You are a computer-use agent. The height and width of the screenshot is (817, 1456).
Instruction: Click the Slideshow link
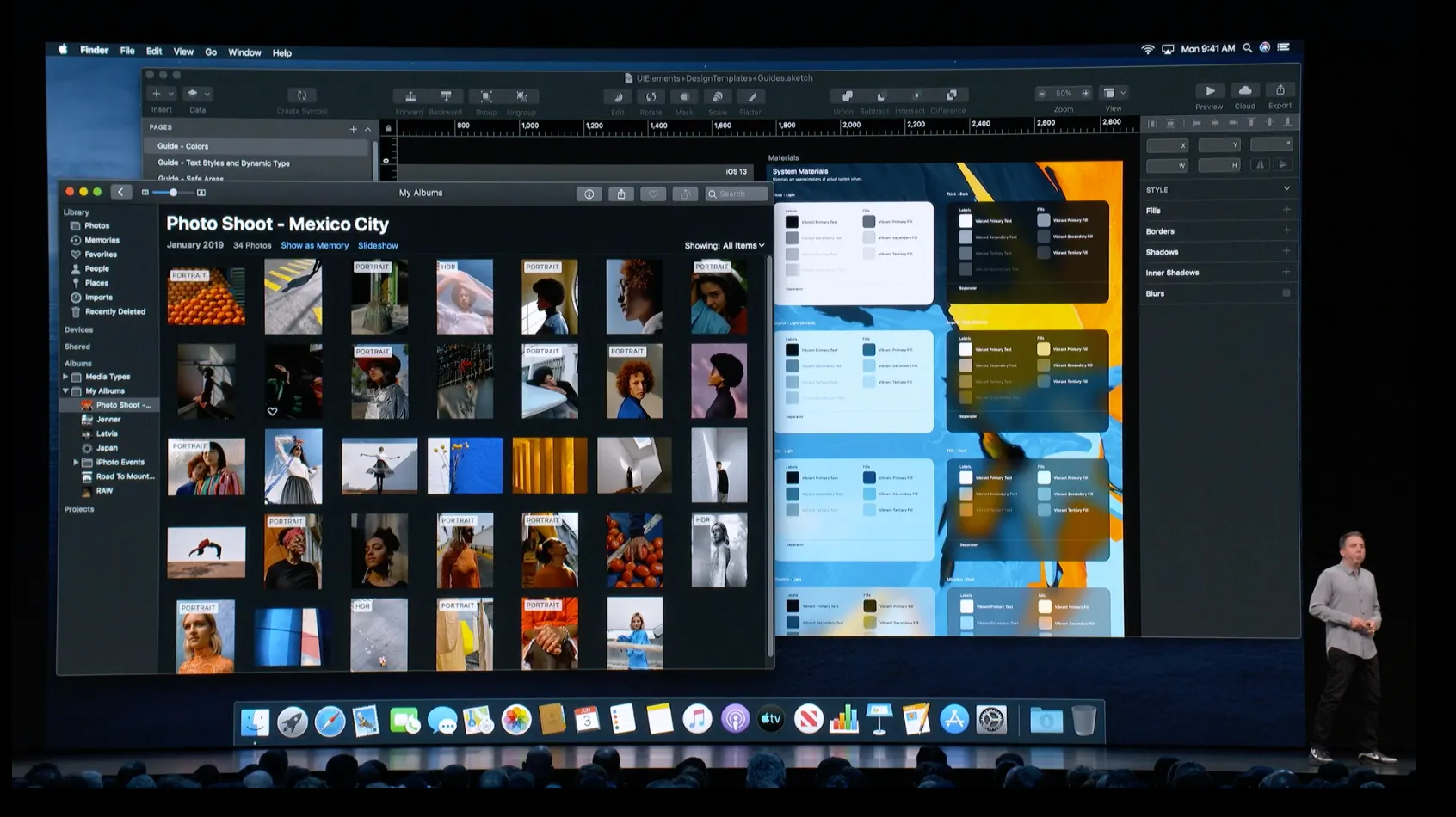coord(378,246)
